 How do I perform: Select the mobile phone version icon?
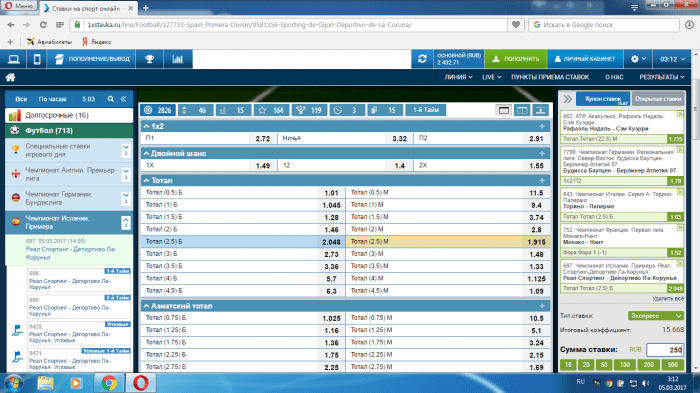[x=37, y=59]
